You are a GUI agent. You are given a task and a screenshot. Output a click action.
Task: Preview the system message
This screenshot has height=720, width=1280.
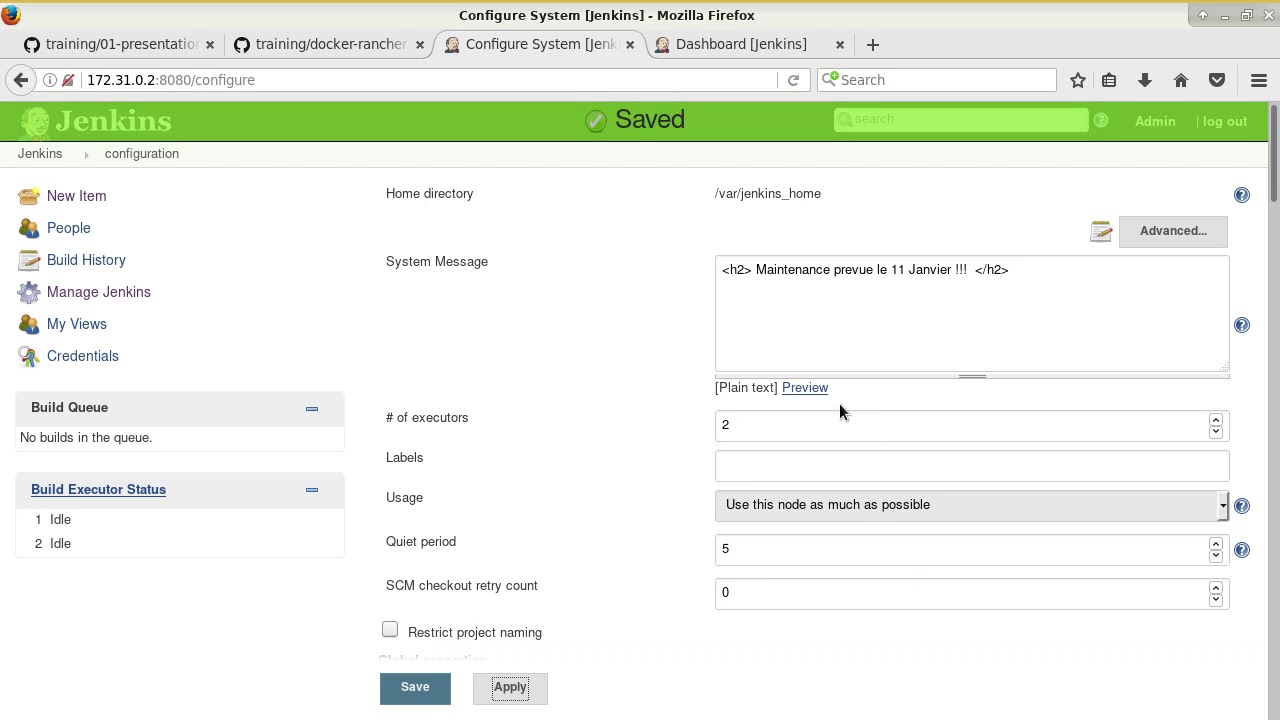pos(805,388)
